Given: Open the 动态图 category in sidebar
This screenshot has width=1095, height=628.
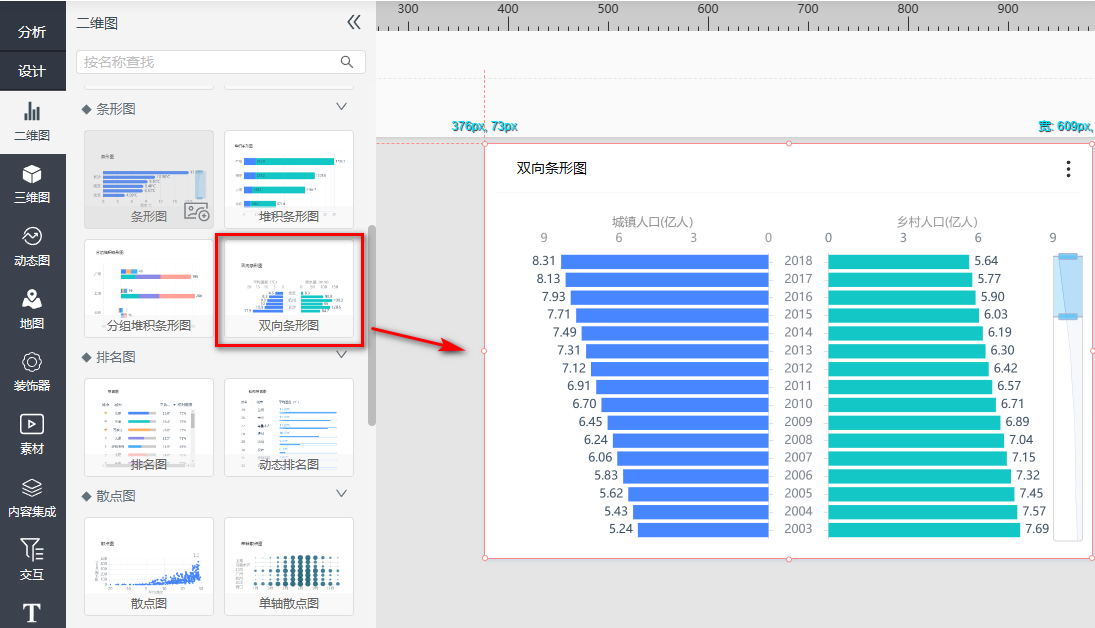Looking at the screenshot, I should [32, 247].
